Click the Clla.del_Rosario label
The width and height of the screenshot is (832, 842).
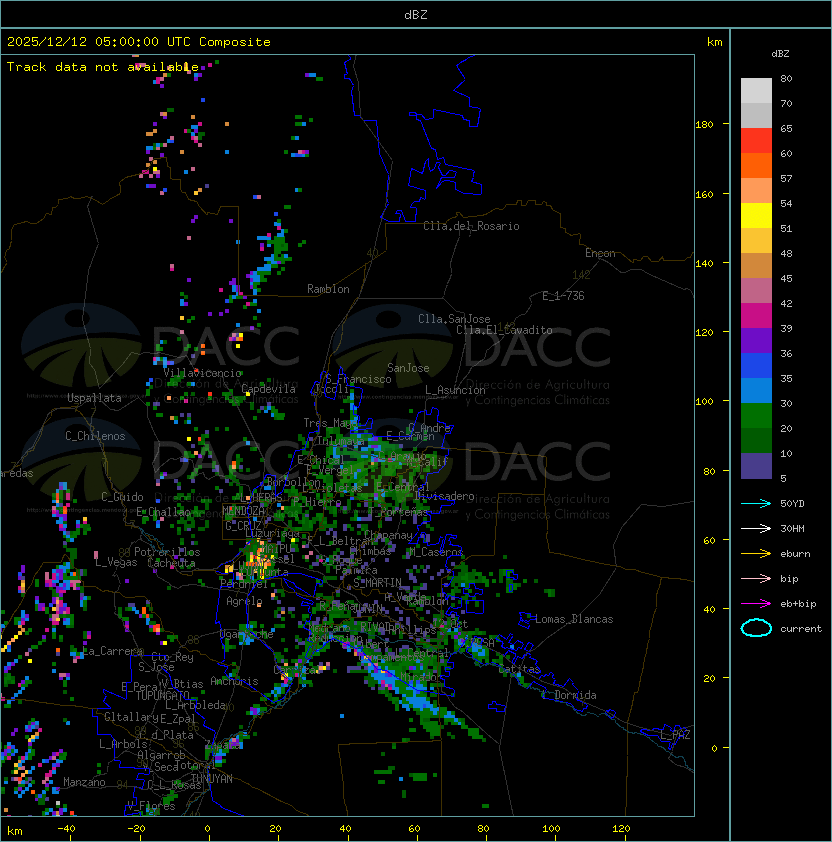tap(471, 226)
